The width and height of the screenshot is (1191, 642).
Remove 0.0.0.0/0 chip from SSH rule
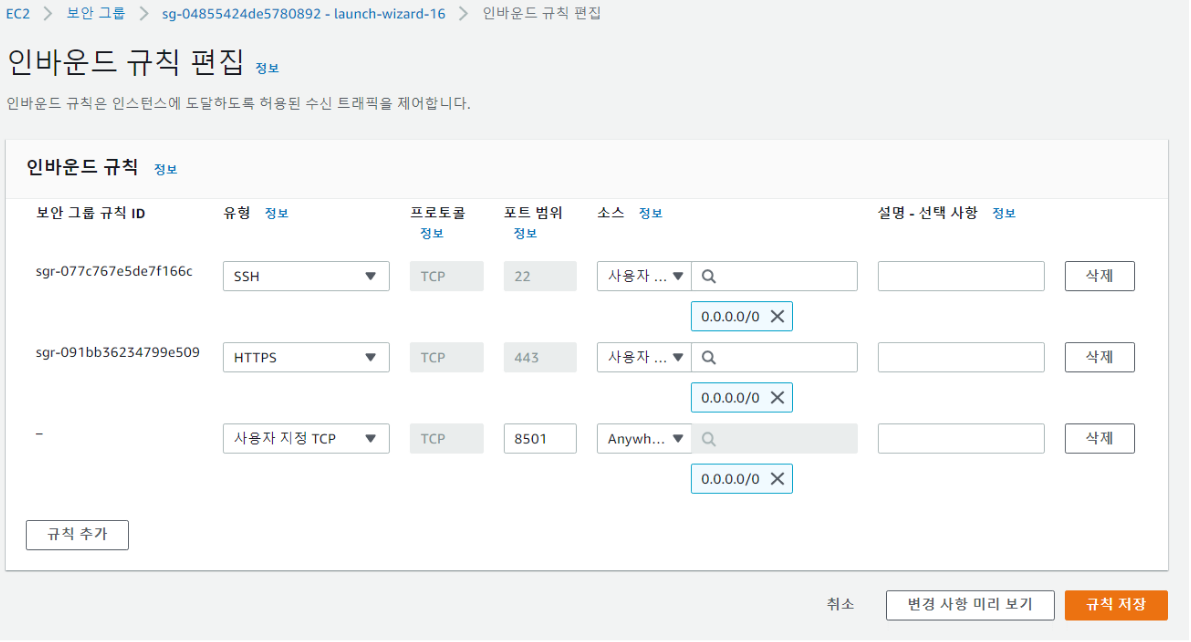tap(777, 317)
